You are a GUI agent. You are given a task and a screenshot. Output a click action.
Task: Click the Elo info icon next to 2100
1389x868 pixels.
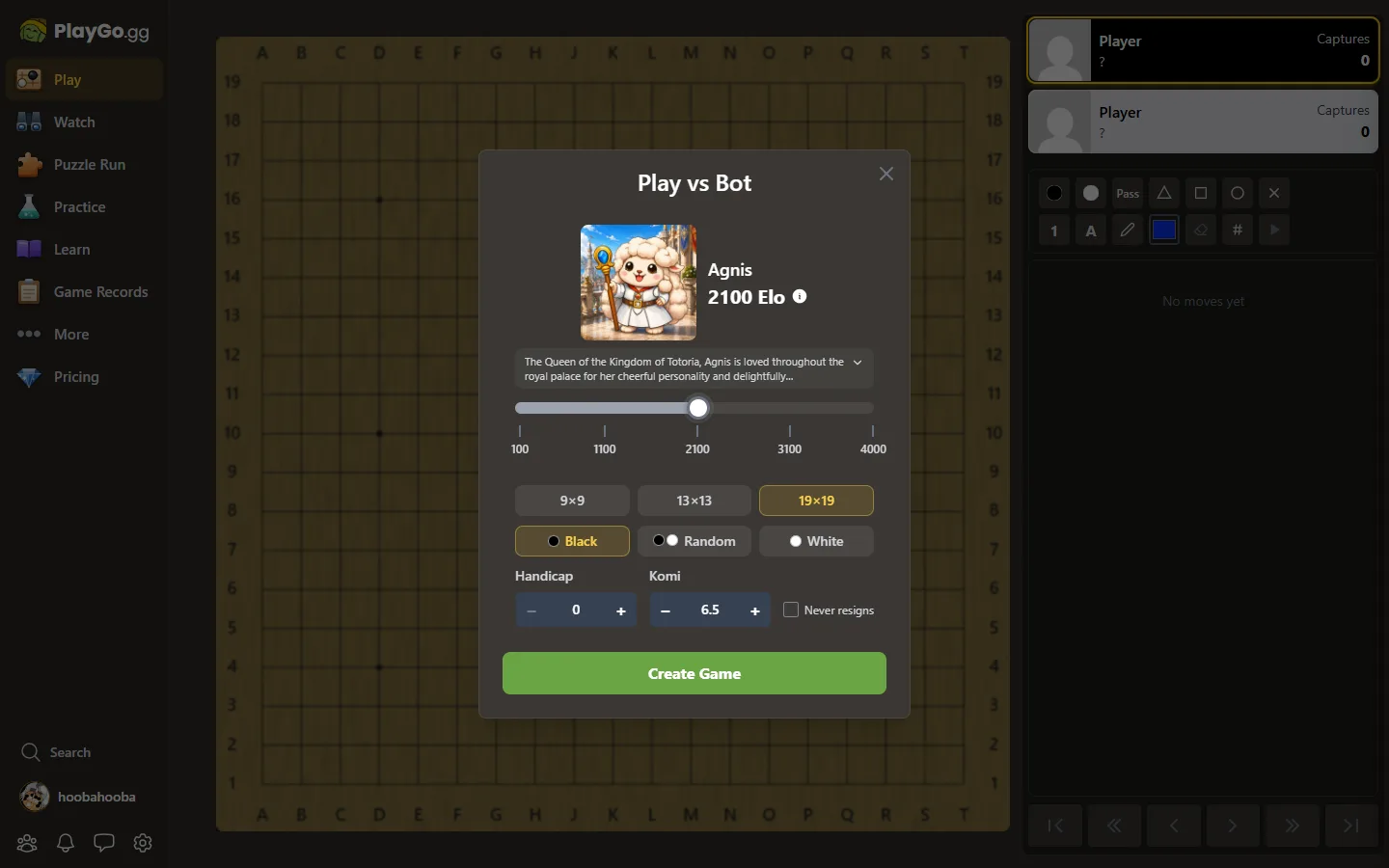pos(800,297)
